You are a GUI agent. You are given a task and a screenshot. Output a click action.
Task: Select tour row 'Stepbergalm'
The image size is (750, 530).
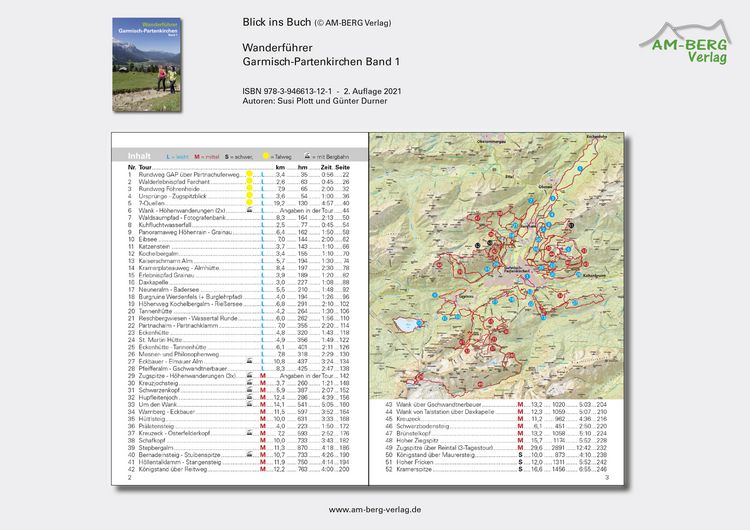(x=239, y=448)
